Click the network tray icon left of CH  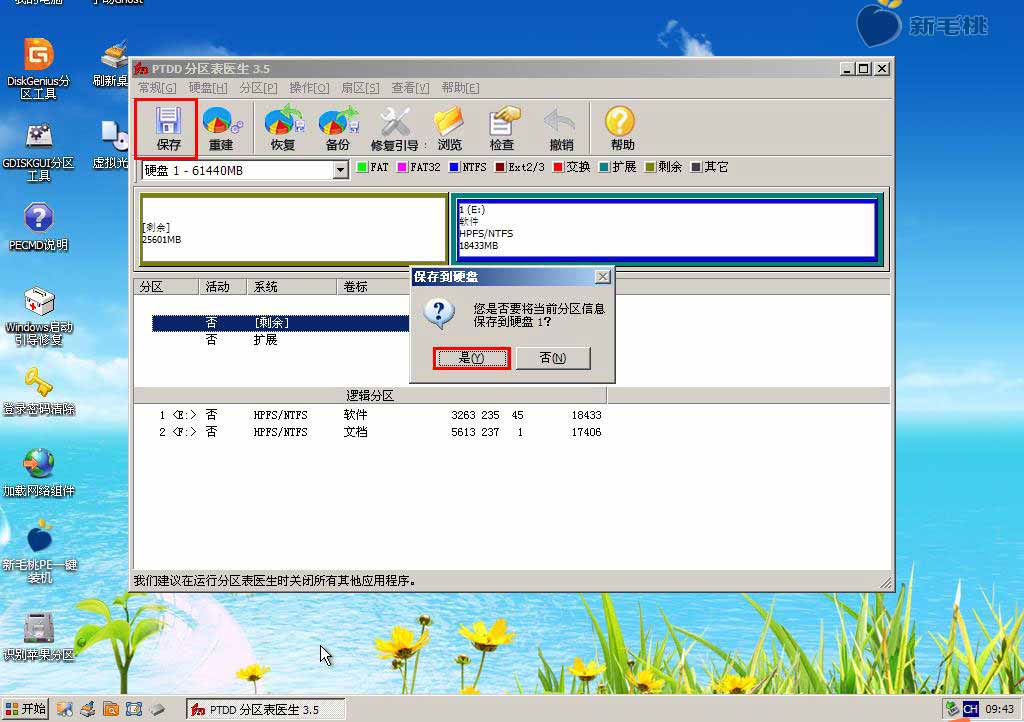952,708
